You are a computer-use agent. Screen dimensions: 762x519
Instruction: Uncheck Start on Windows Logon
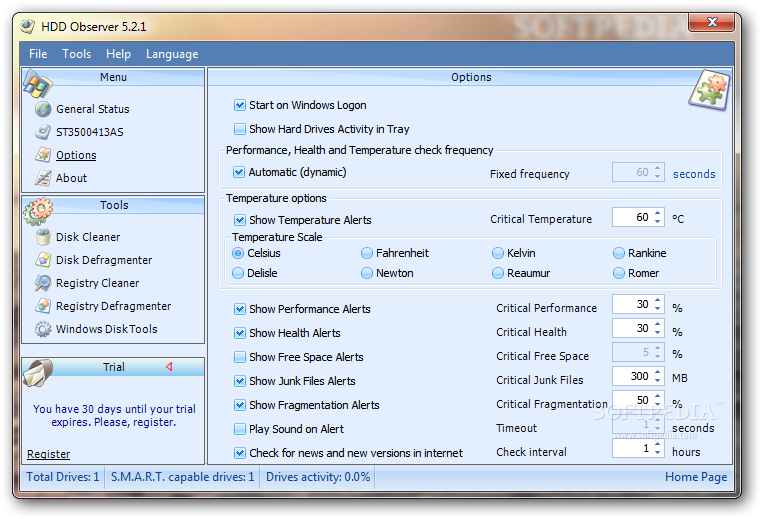(240, 105)
